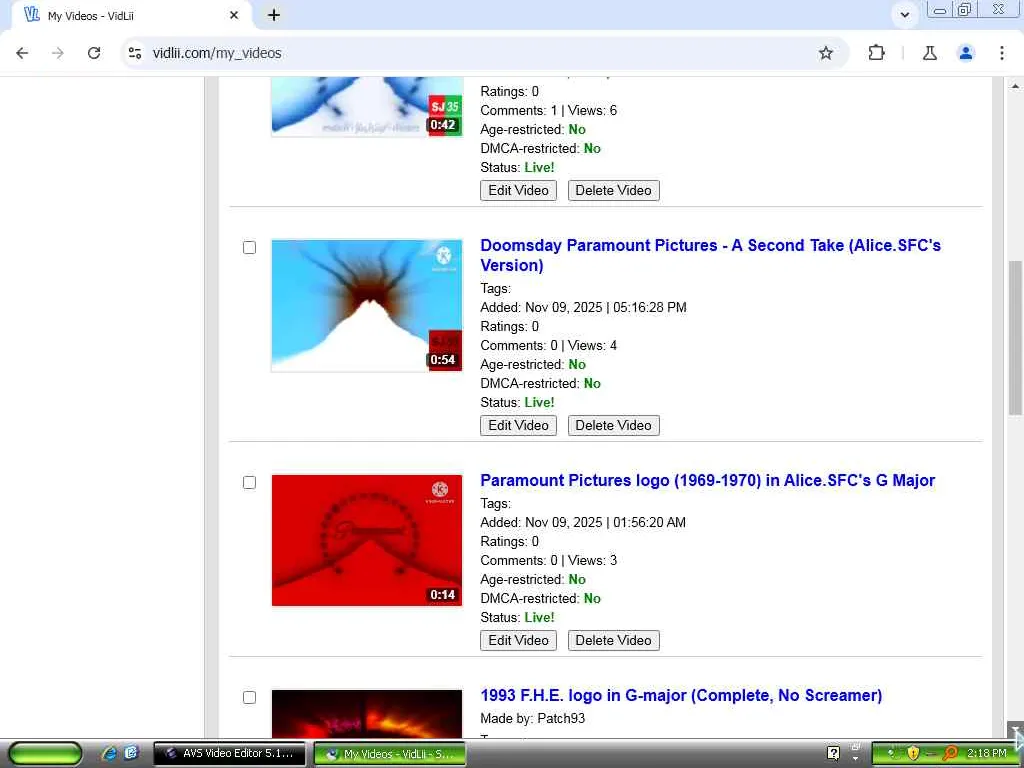Close the My Videos - VidLii tab

pyautogui.click(x=234, y=15)
